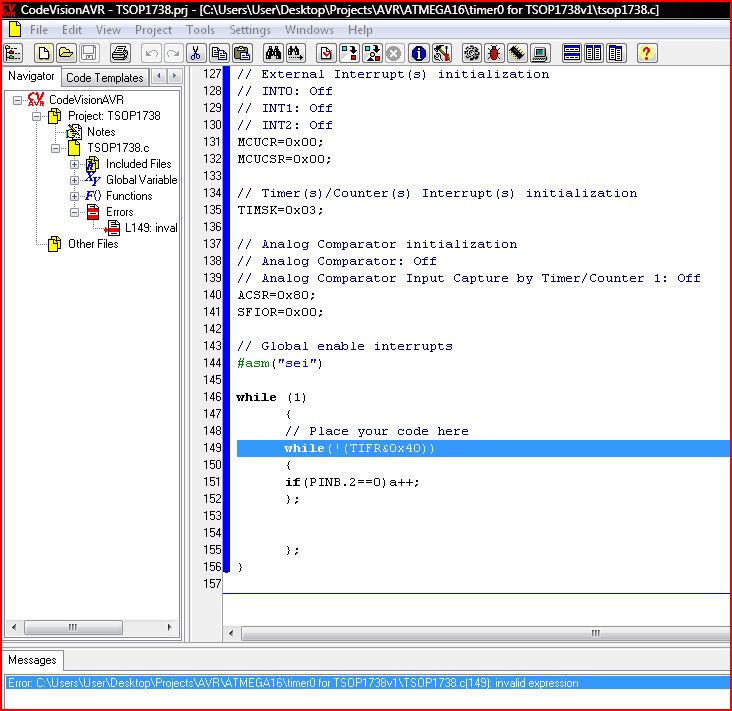Click the blue Information icon
732x711 pixels.
pos(419,53)
